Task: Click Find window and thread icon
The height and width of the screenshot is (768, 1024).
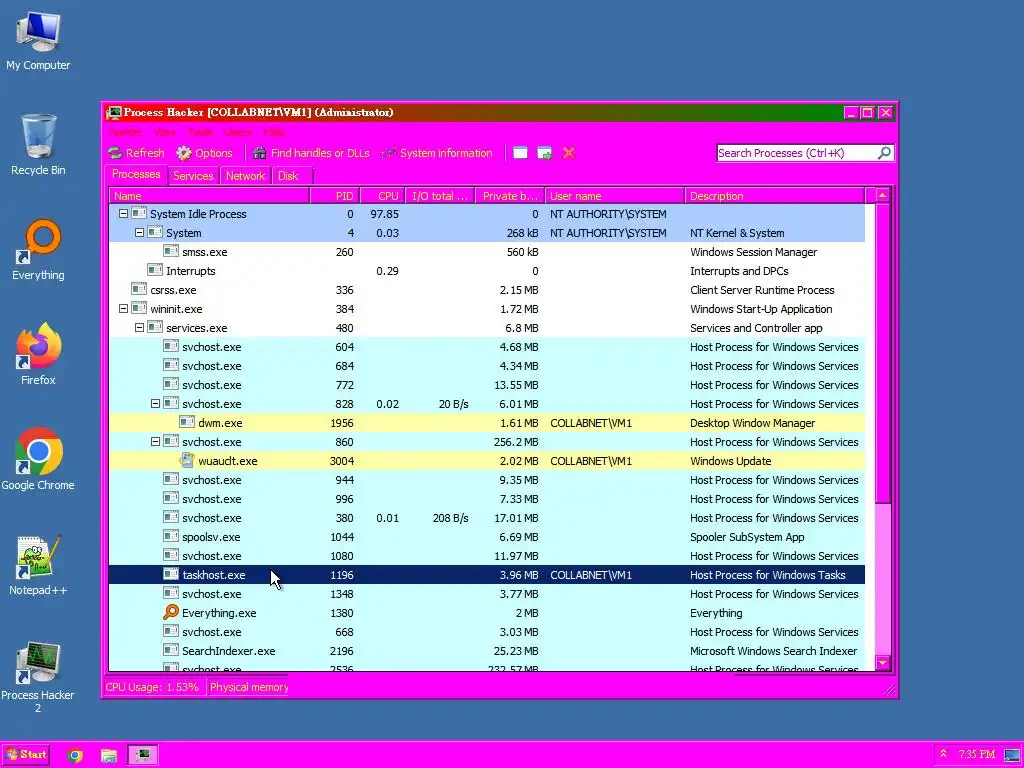Action: pyautogui.click(x=545, y=153)
